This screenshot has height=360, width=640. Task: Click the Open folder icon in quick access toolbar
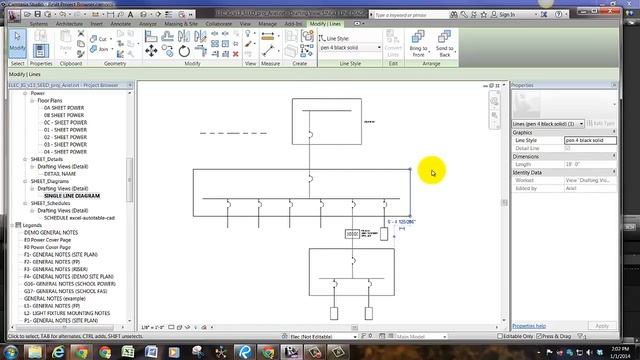(27, 14)
